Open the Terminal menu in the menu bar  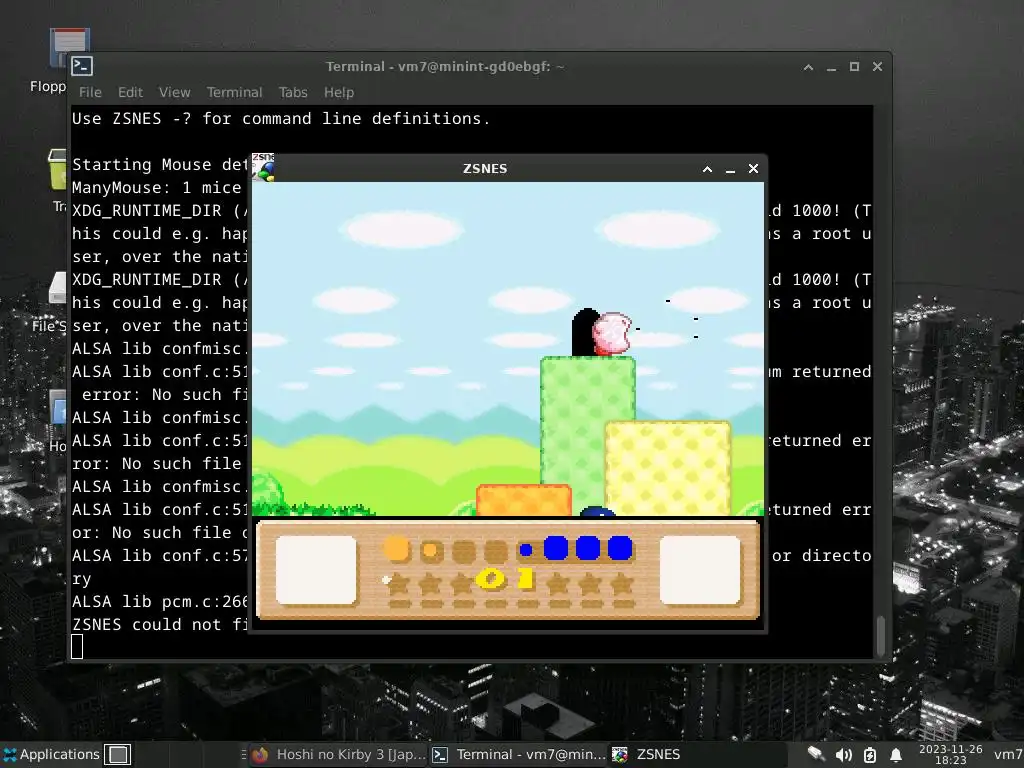(x=234, y=92)
